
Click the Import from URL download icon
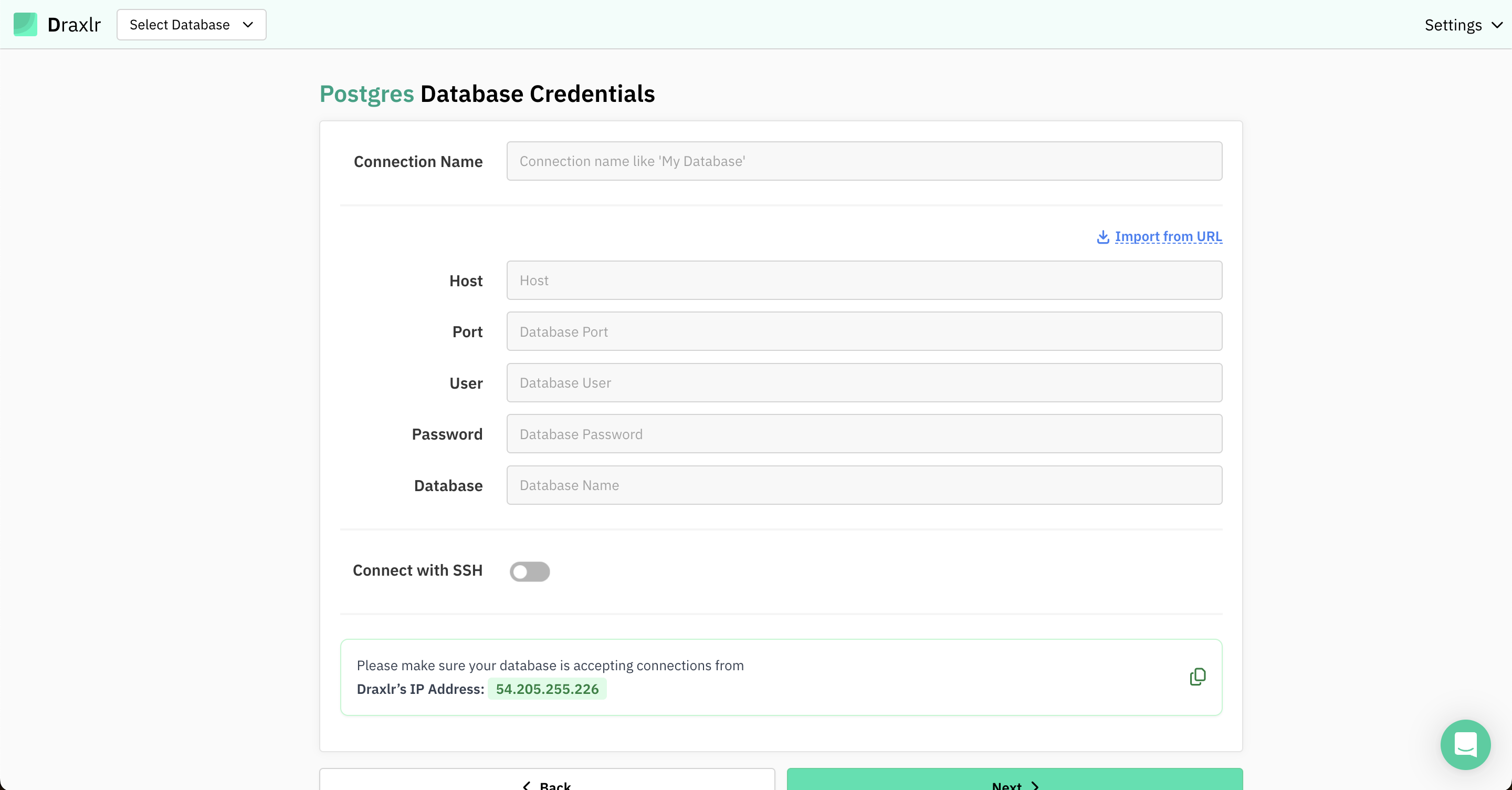pyautogui.click(x=1103, y=237)
